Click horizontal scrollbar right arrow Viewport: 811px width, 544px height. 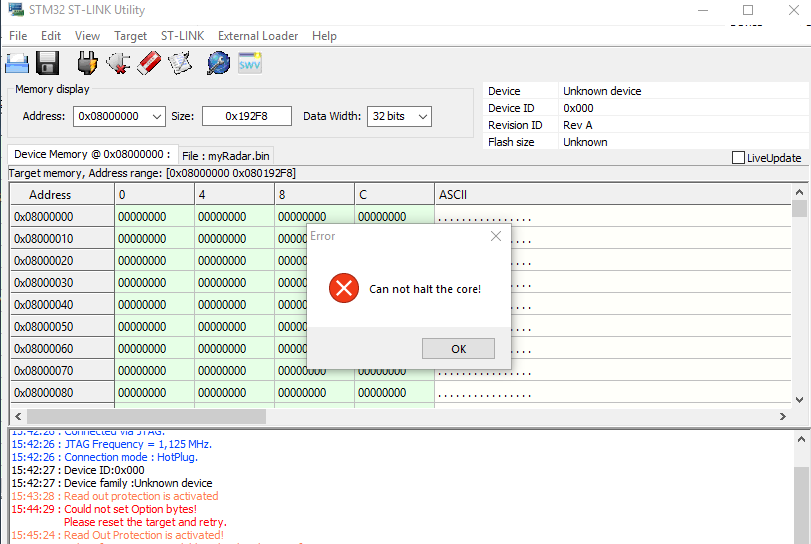(783, 416)
